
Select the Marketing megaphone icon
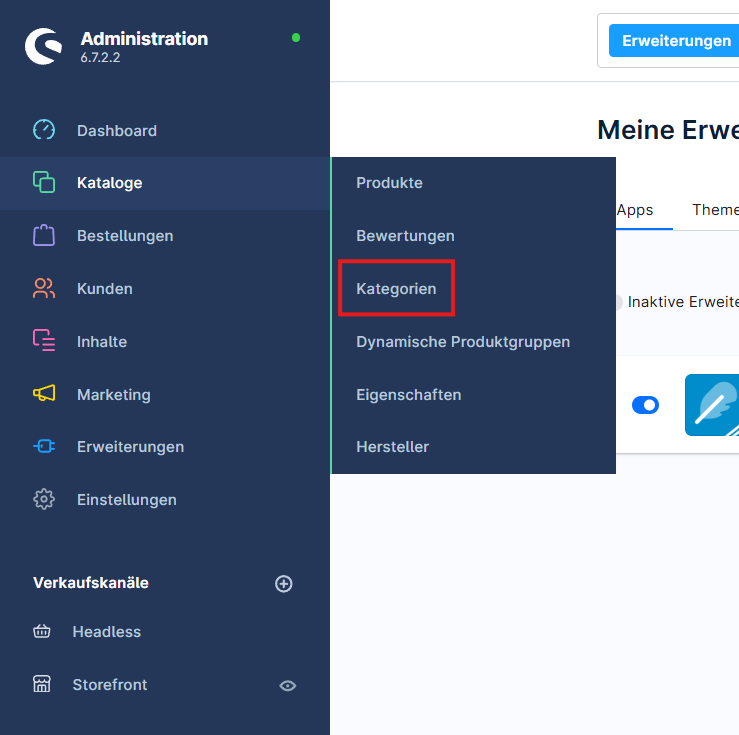44,394
